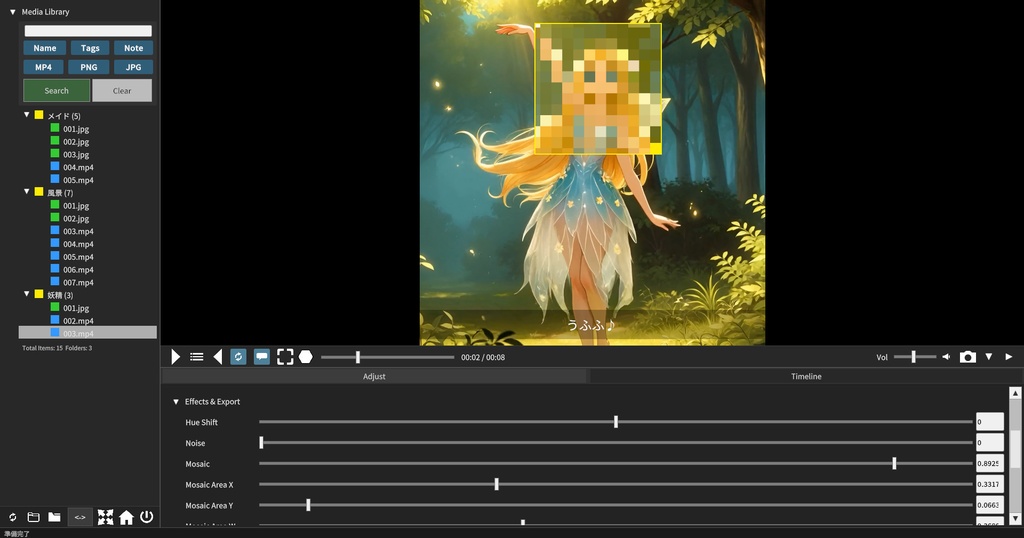Click the Hue Shift value field
Screen dimensions: 1024x538
tap(989, 422)
